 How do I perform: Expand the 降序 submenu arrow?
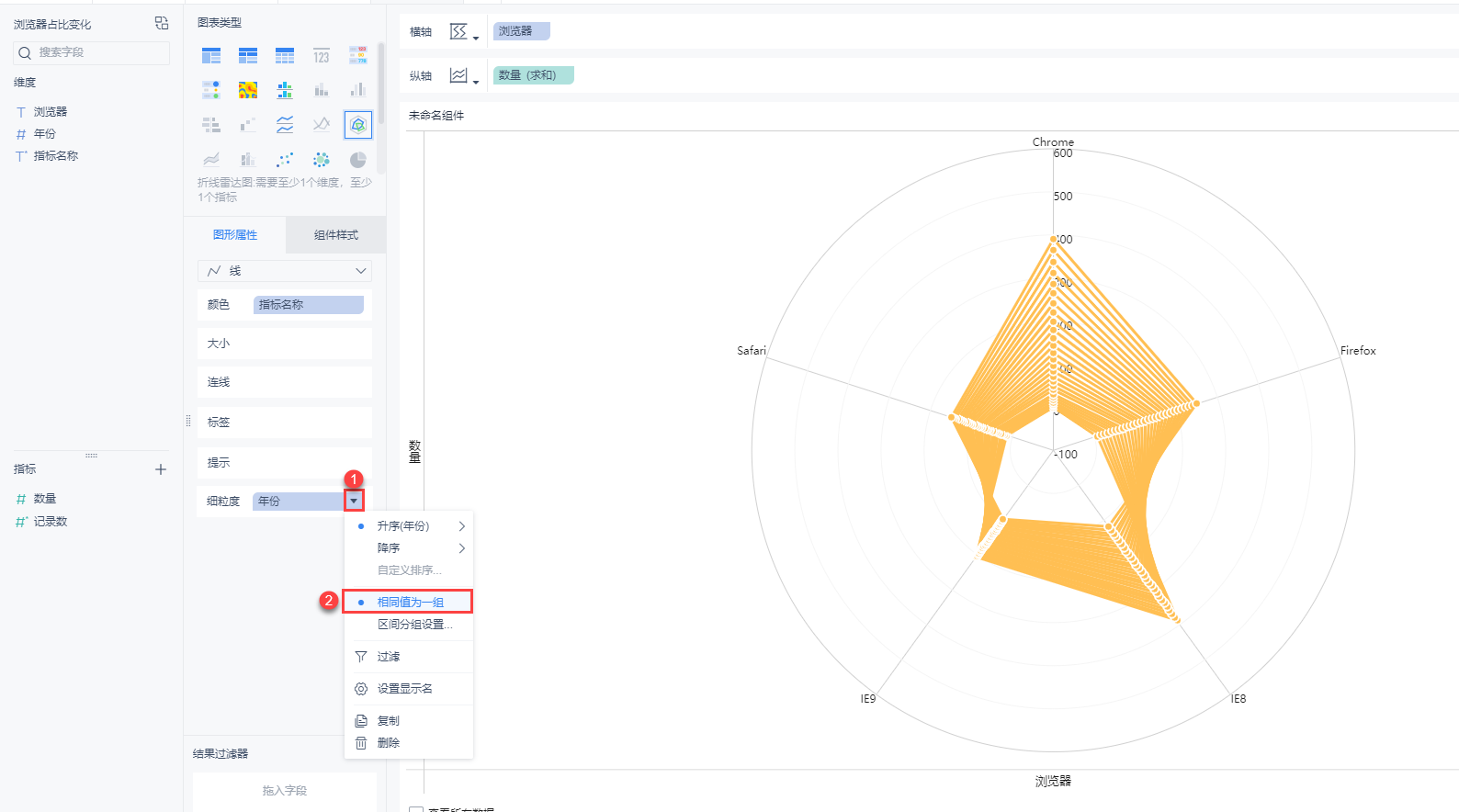click(x=462, y=548)
